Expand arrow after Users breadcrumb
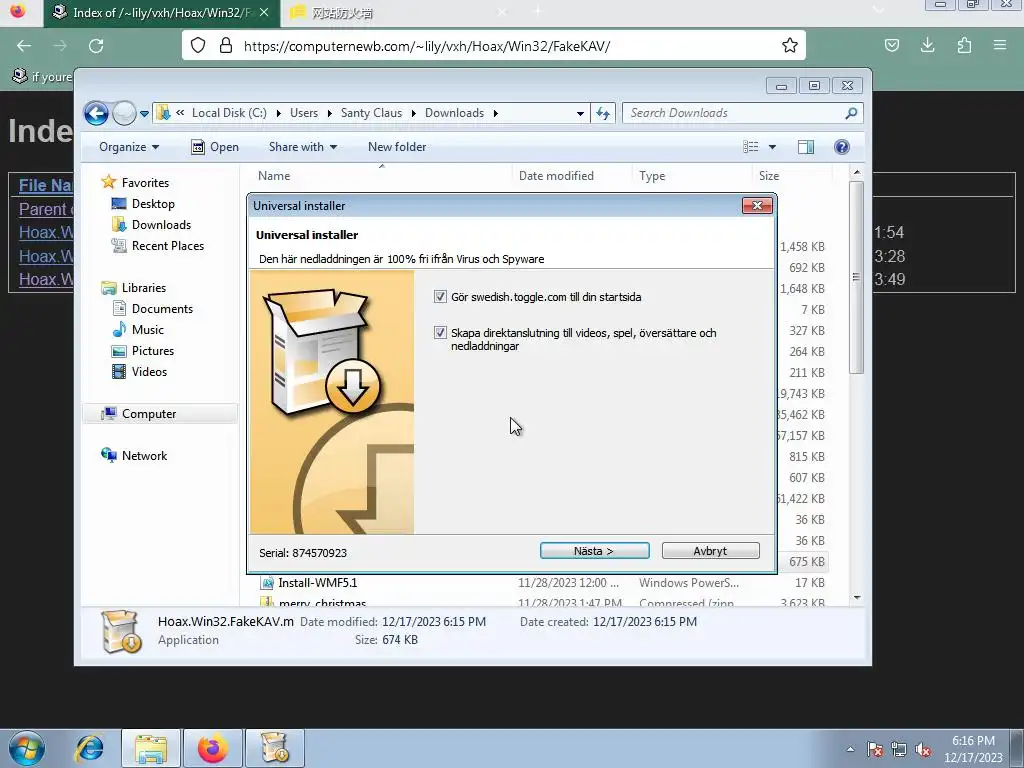1024x768 pixels. [330, 114]
